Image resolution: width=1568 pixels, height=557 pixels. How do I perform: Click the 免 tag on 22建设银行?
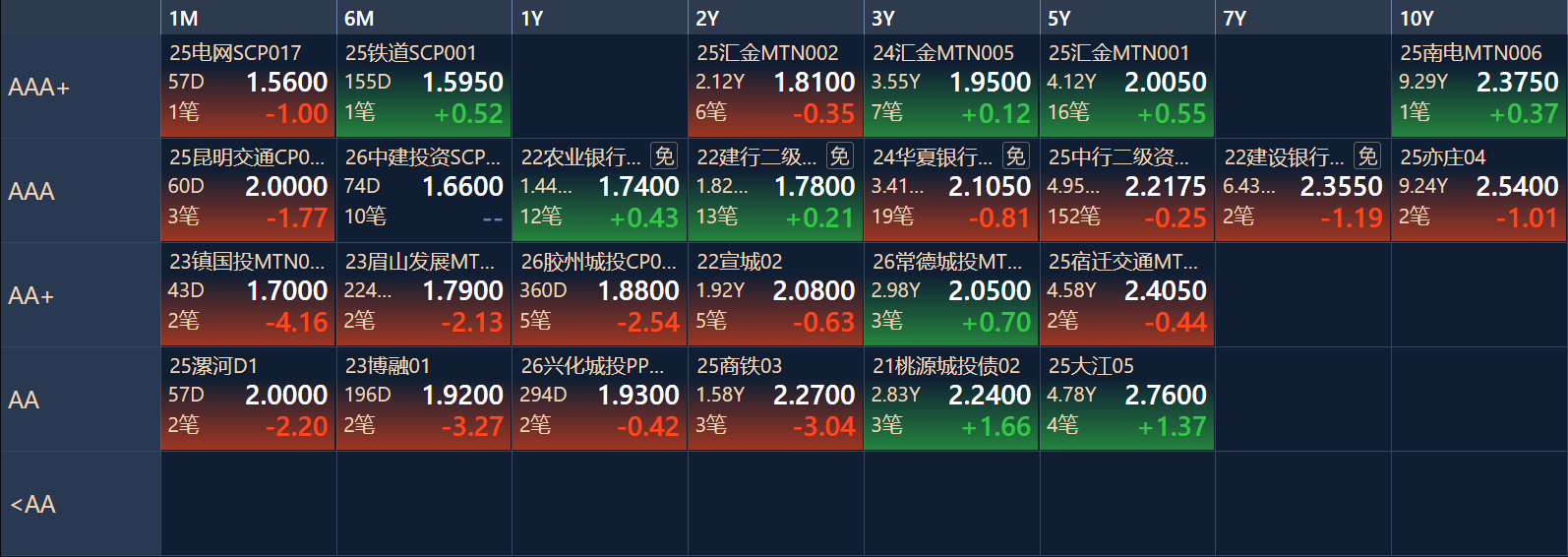(1367, 156)
